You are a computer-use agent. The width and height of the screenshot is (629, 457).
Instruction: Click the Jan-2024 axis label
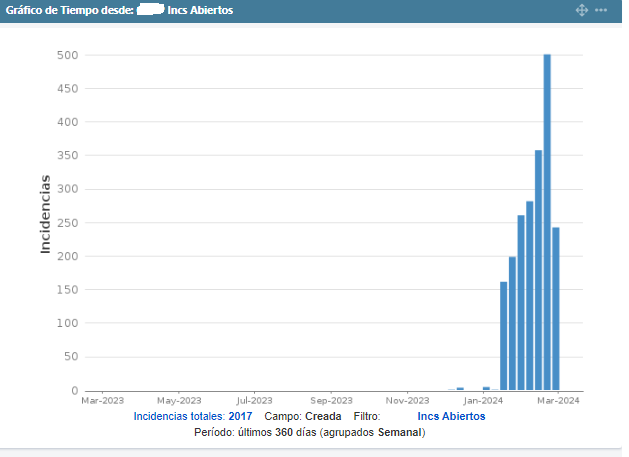(x=483, y=400)
